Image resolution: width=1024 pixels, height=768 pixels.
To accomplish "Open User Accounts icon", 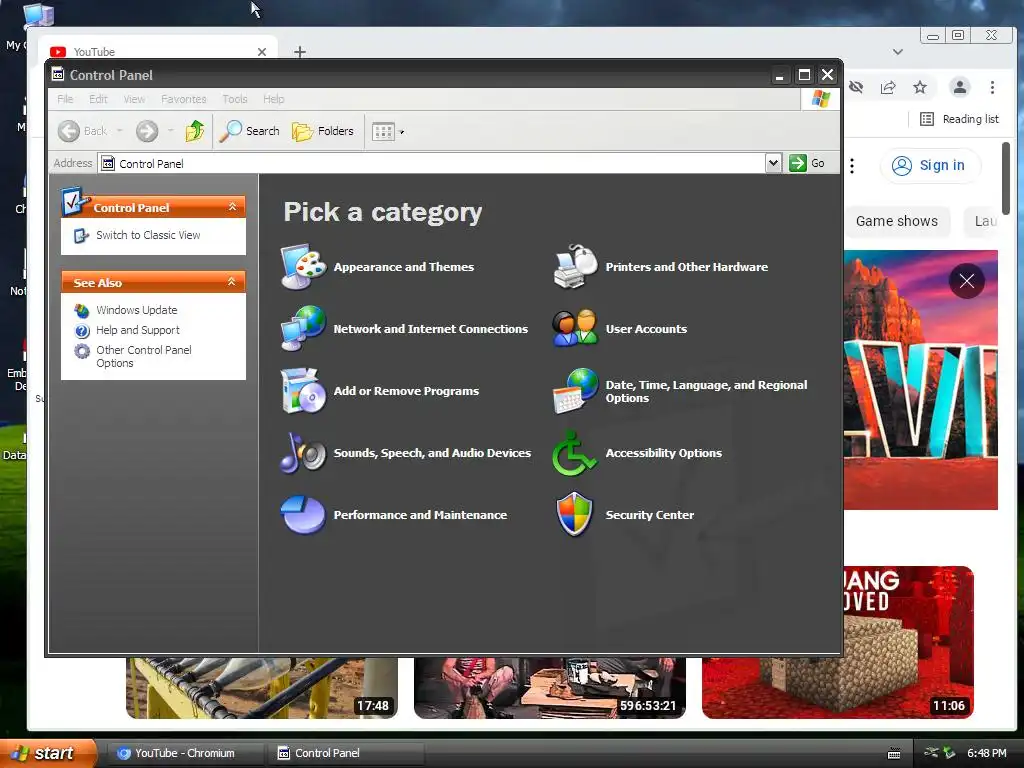I will (575, 328).
